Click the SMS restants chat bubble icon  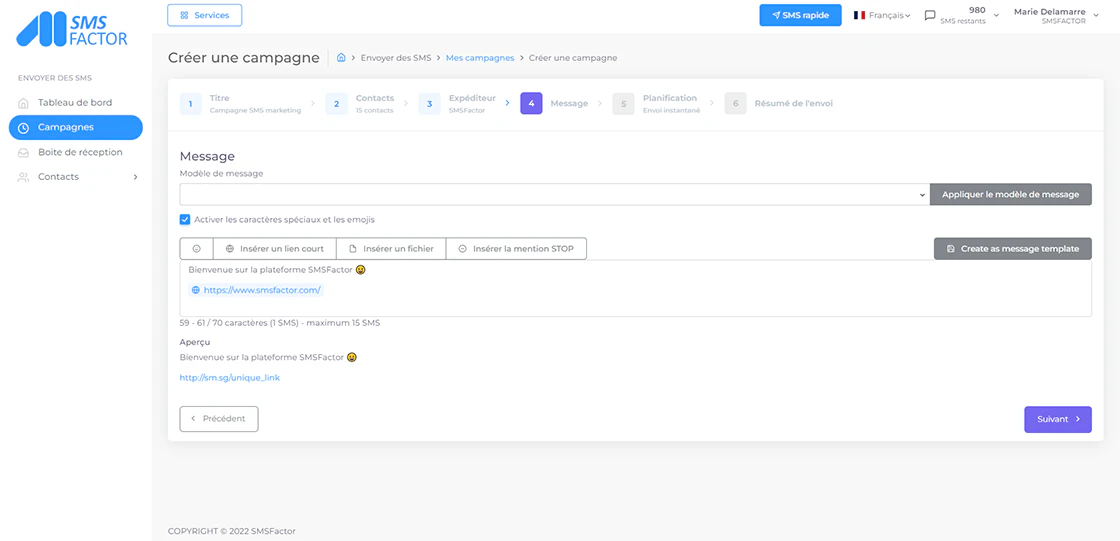[929, 15]
